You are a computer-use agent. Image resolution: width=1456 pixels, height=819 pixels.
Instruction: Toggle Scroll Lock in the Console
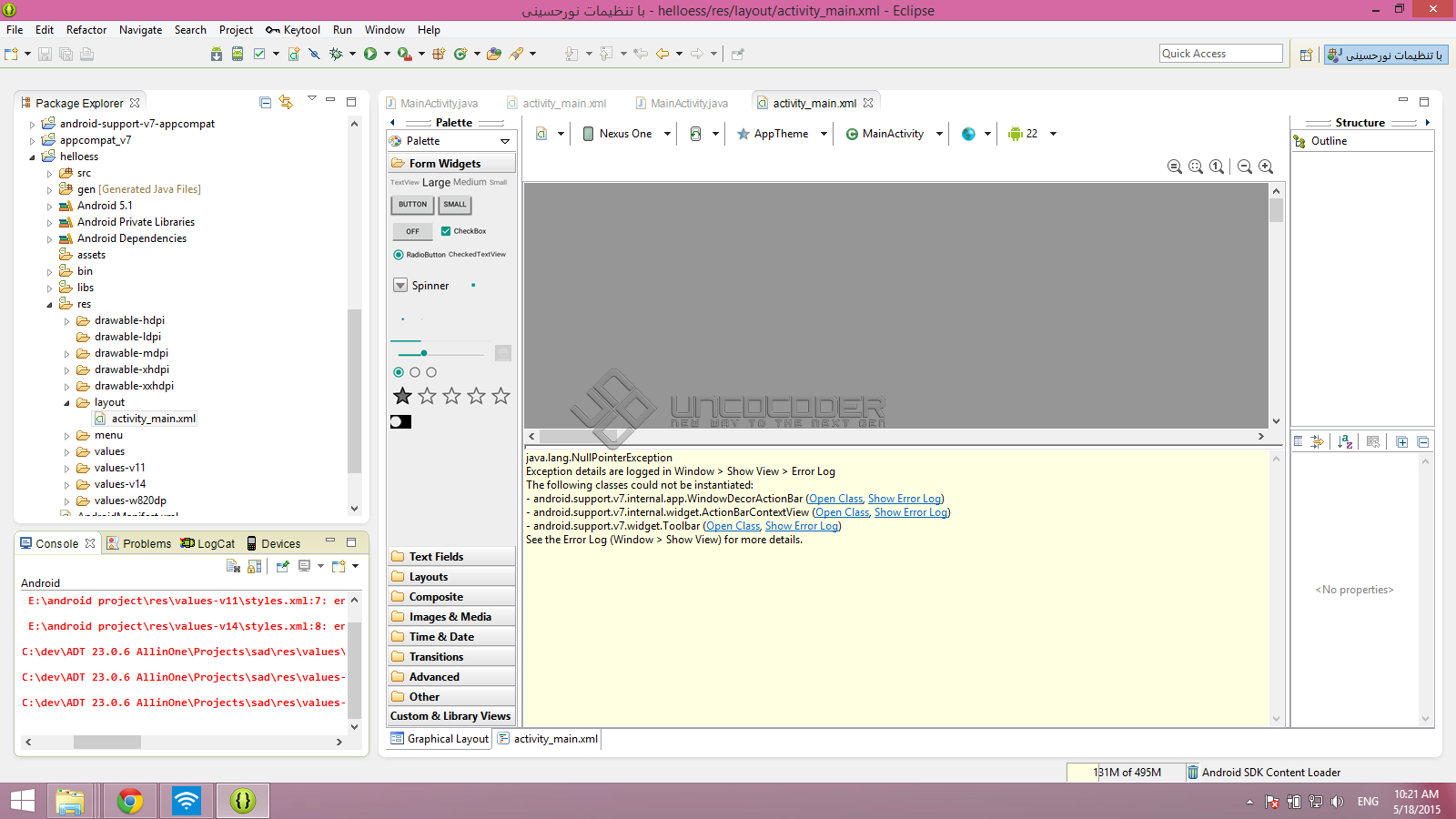tap(255, 566)
